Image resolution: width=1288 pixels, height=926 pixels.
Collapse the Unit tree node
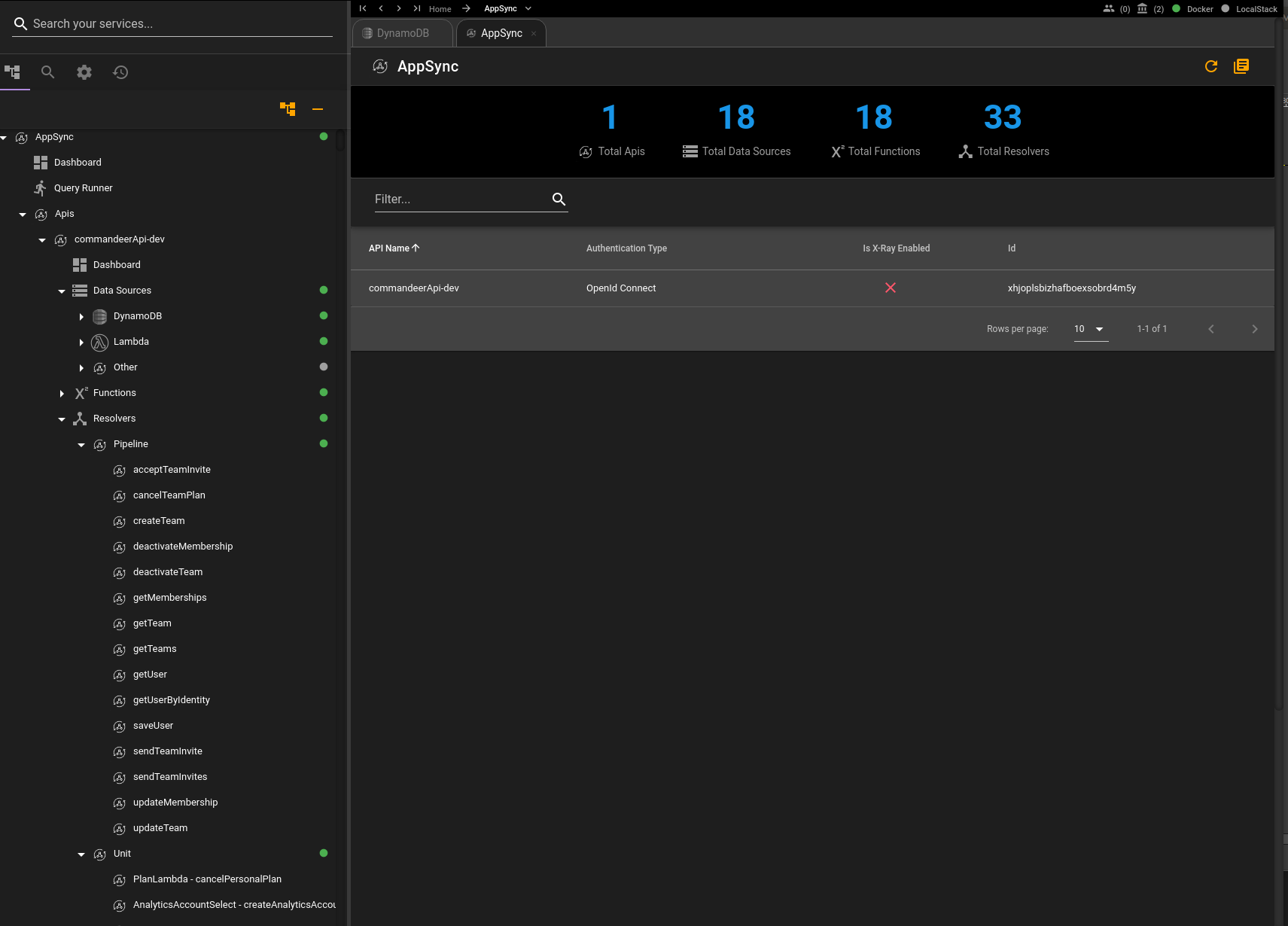pyautogui.click(x=81, y=854)
